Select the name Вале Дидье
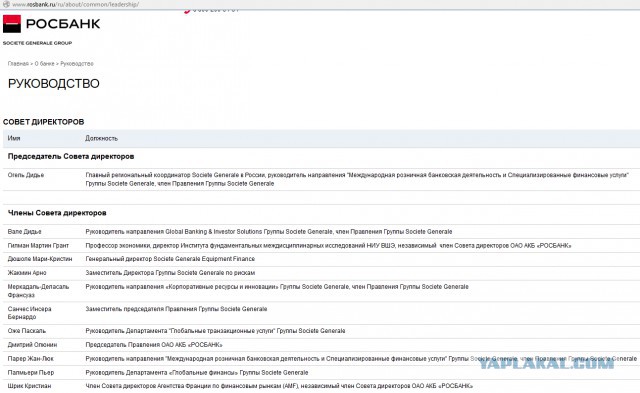 [24, 231]
